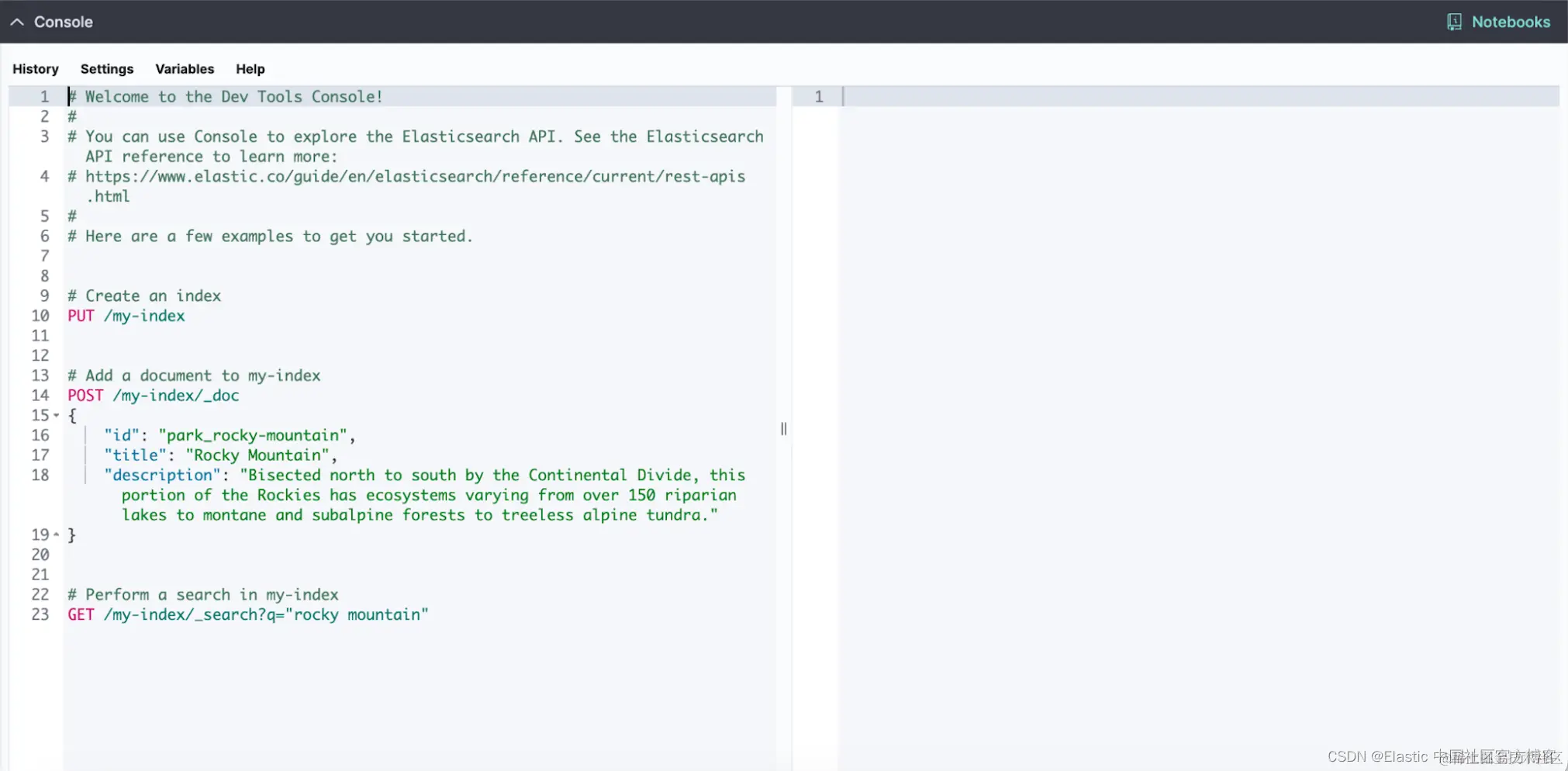Click the PUT /my-index request line
1568x771 pixels.
[126, 316]
